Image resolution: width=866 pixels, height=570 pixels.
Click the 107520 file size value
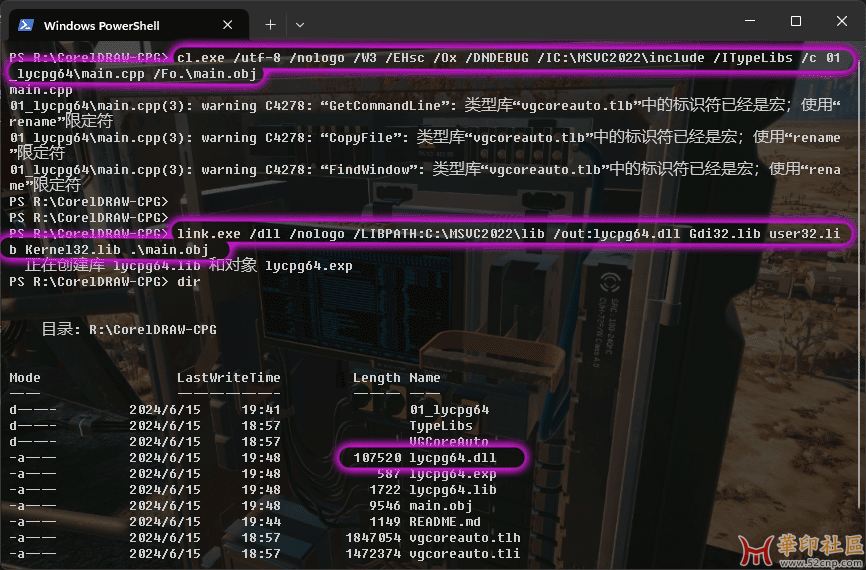[x=377, y=458]
